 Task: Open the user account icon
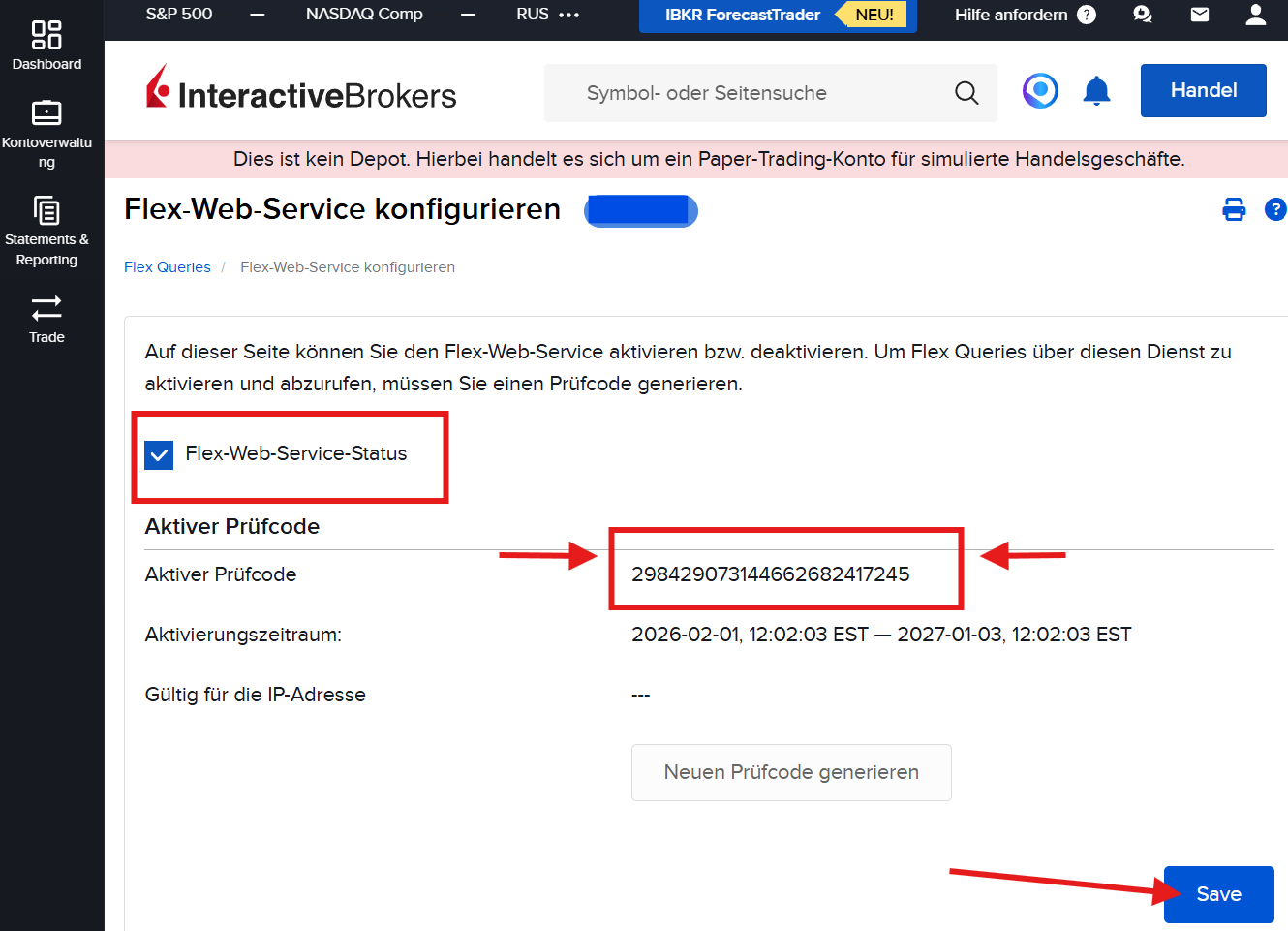(1255, 15)
